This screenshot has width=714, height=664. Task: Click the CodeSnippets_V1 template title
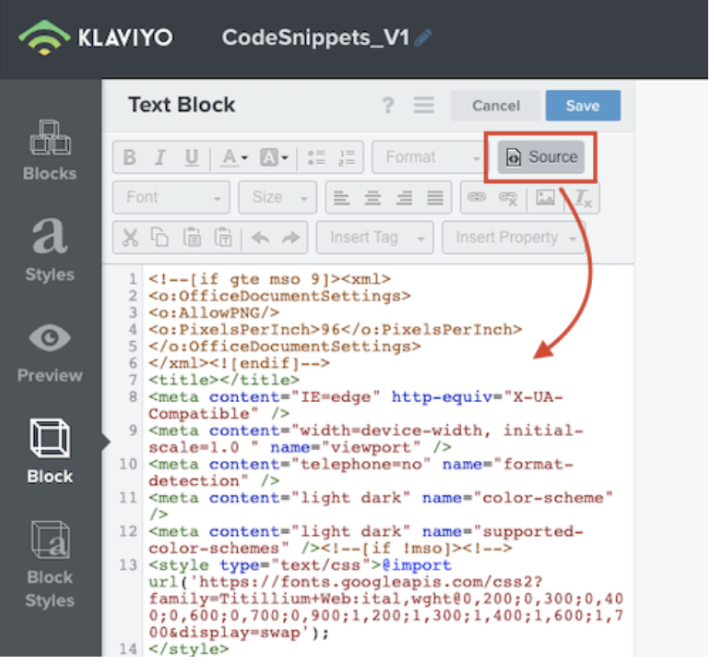coord(316,37)
